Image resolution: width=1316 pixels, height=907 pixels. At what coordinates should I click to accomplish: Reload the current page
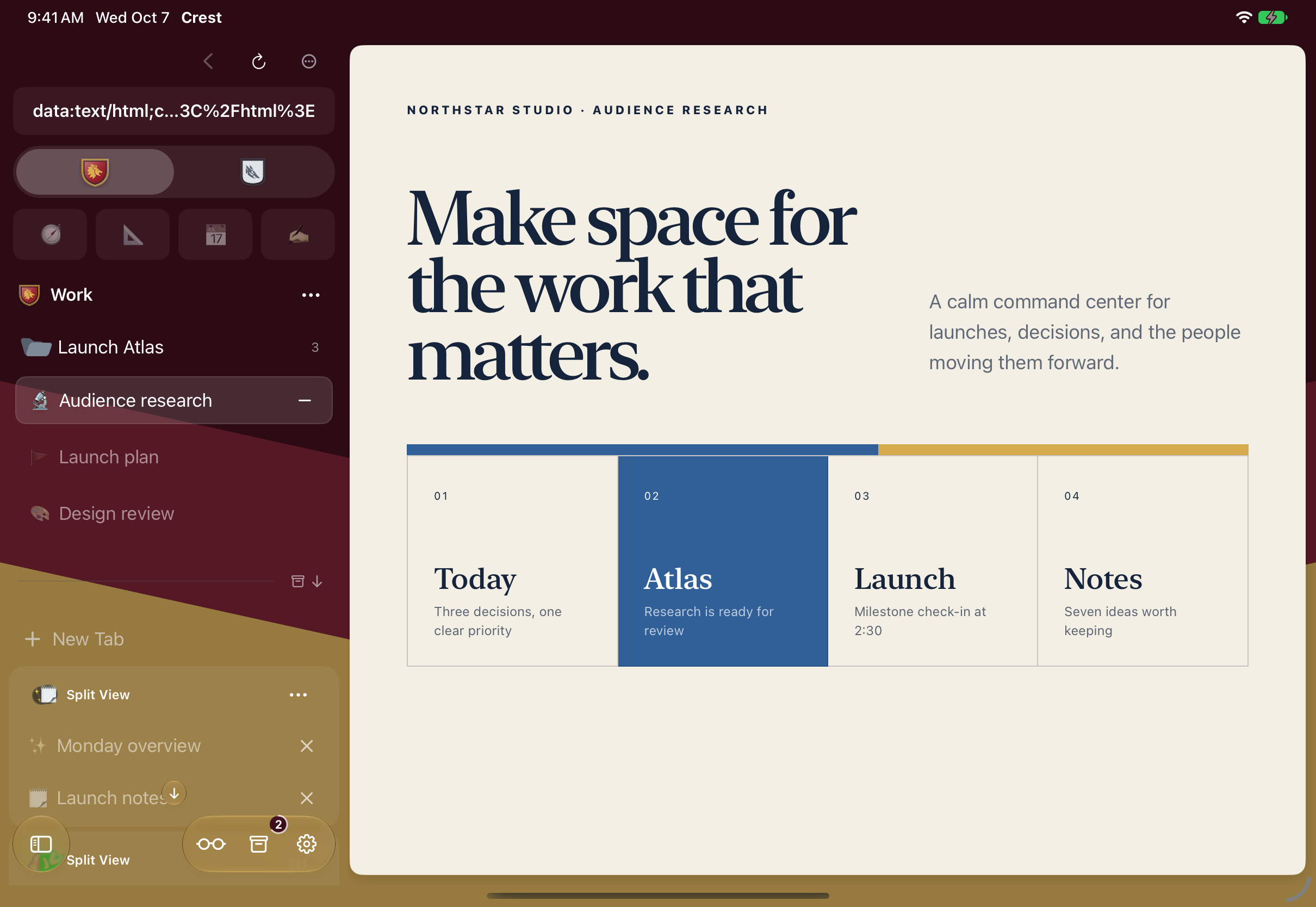(x=258, y=61)
